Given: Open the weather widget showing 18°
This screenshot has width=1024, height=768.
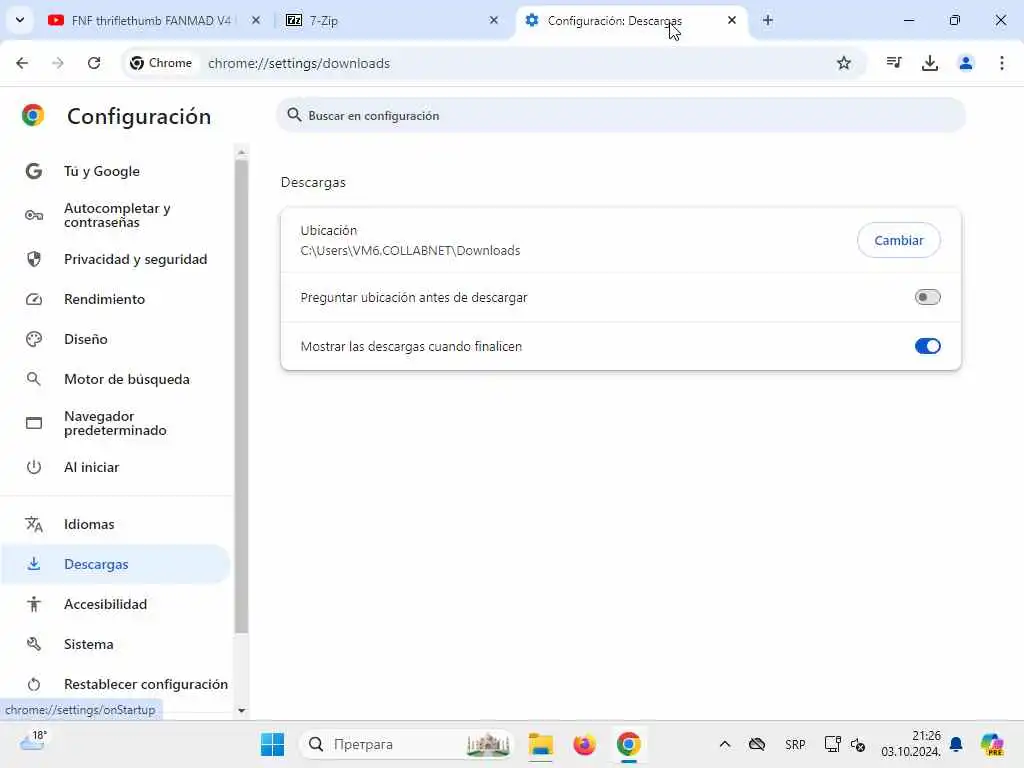Looking at the screenshot, I should pyautogui.click(x=33, y=741).
